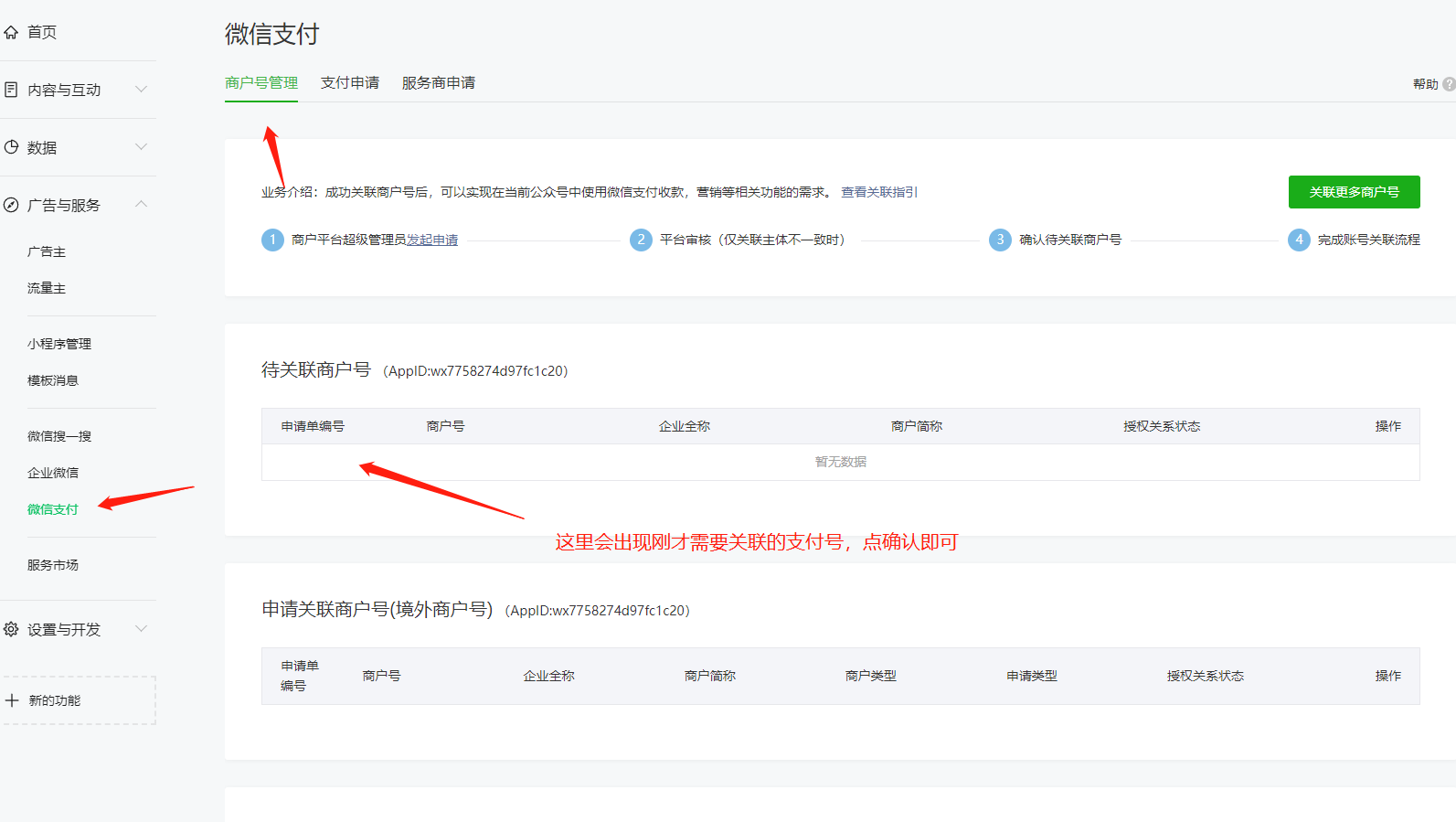
Task: Click the gear icon for 设置与开发
Action: (11, 629)
